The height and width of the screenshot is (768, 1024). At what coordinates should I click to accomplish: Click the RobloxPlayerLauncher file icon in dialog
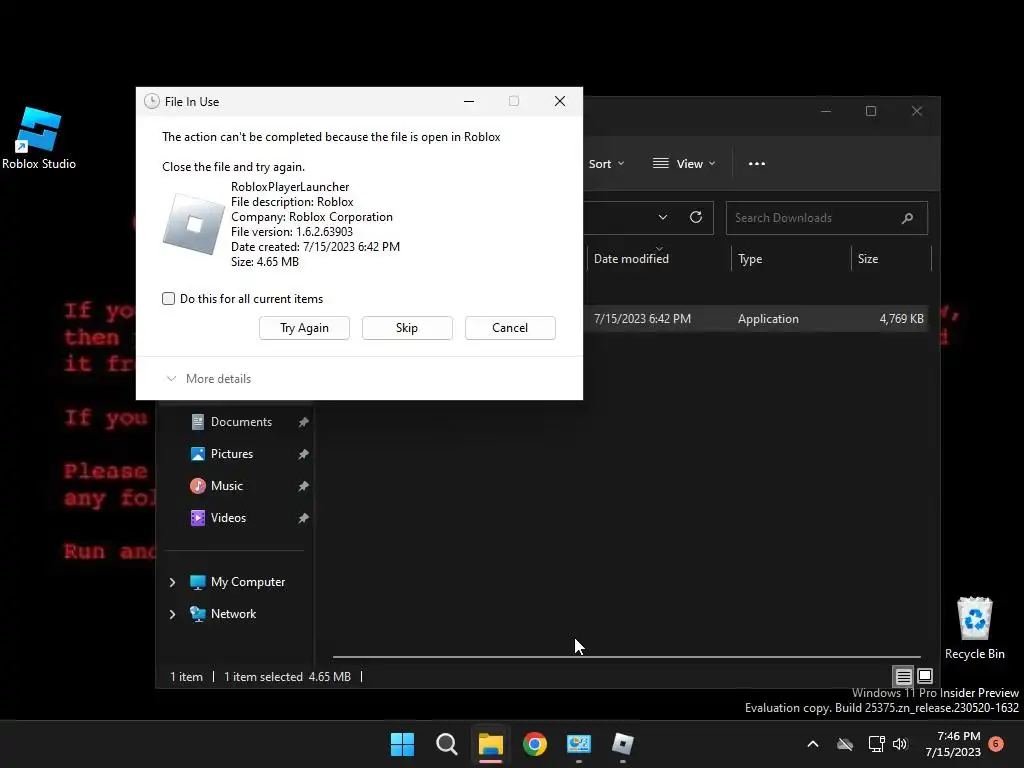pyautogui.click(x=193, y=224)
